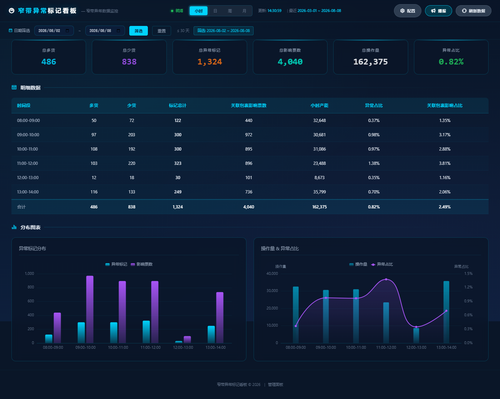Viewport: 500px width, 399px height.
Task: Click the 08:00-09:00 cell in the table
Action: tap(28, 120)
